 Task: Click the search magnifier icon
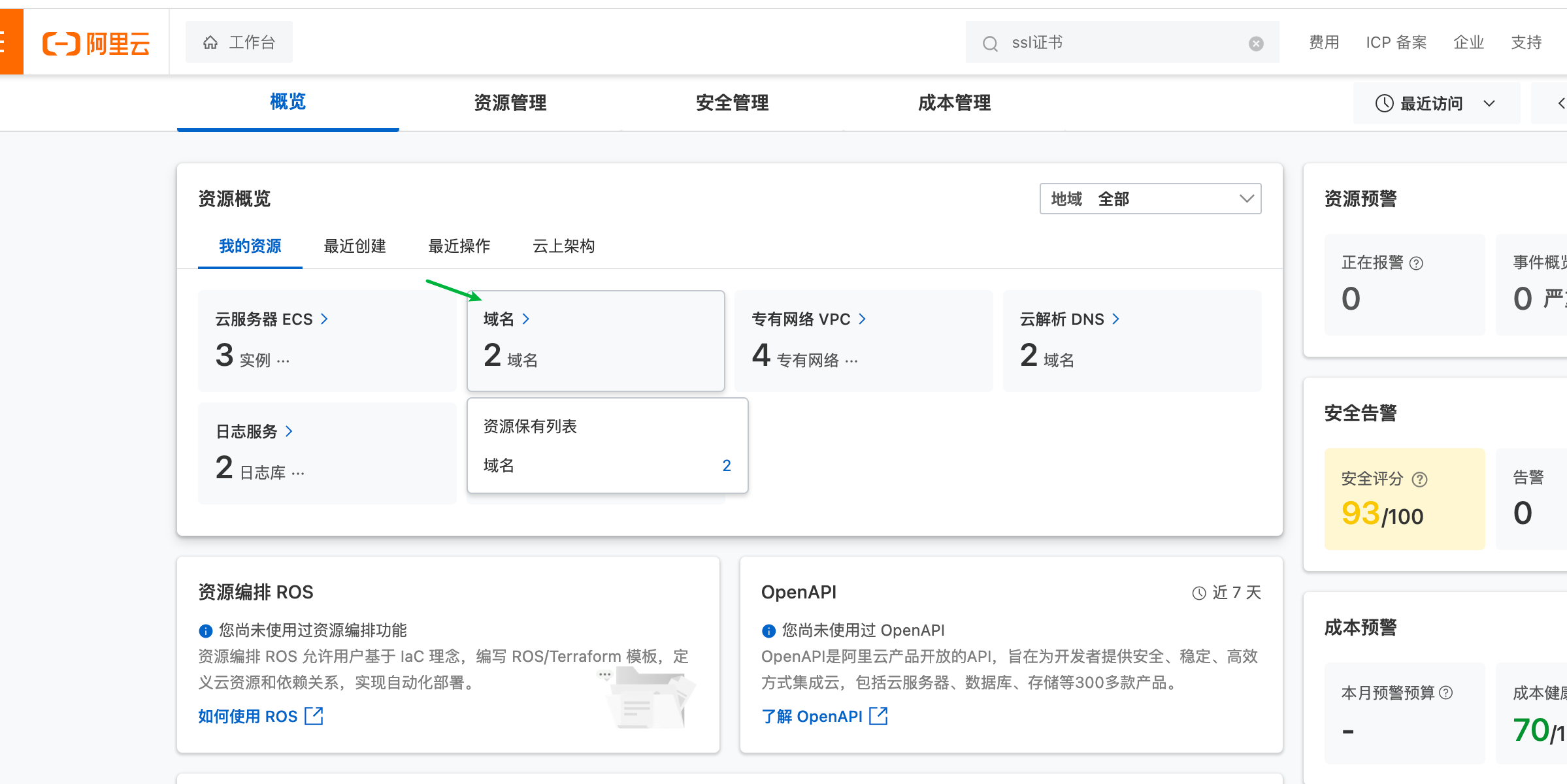tap(990, 44)
